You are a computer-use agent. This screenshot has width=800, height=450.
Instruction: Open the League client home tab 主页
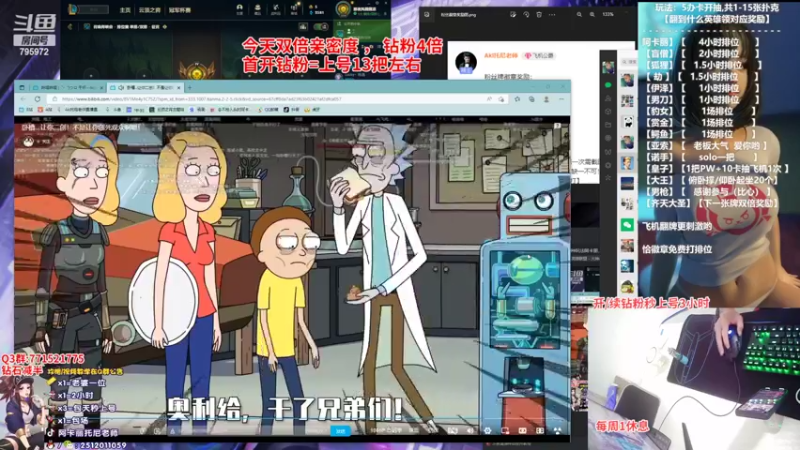point(124,10)
